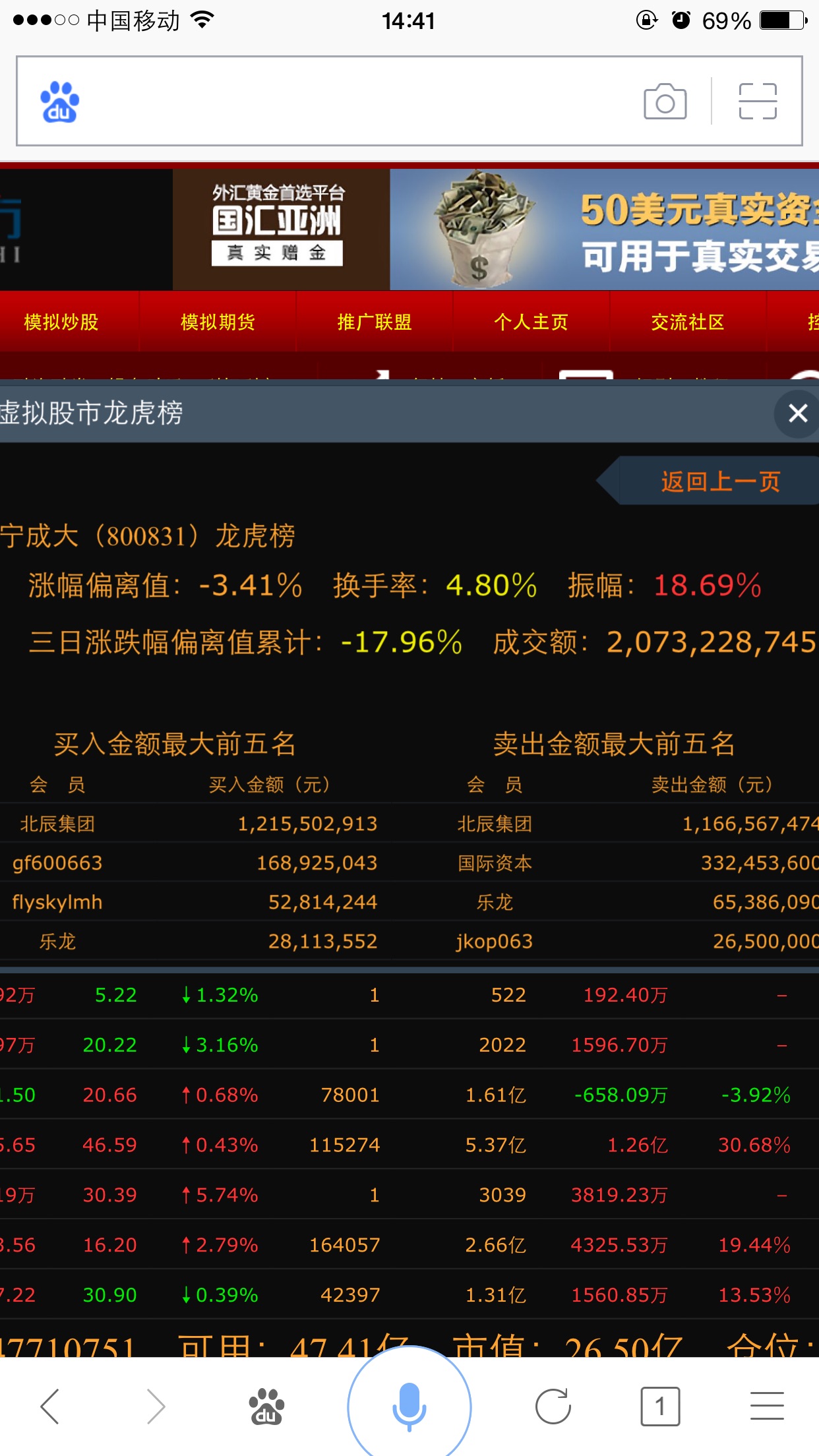819x1456 pixels.
Task: Activate voice search microphone button
Action: tap(409, 1406)
